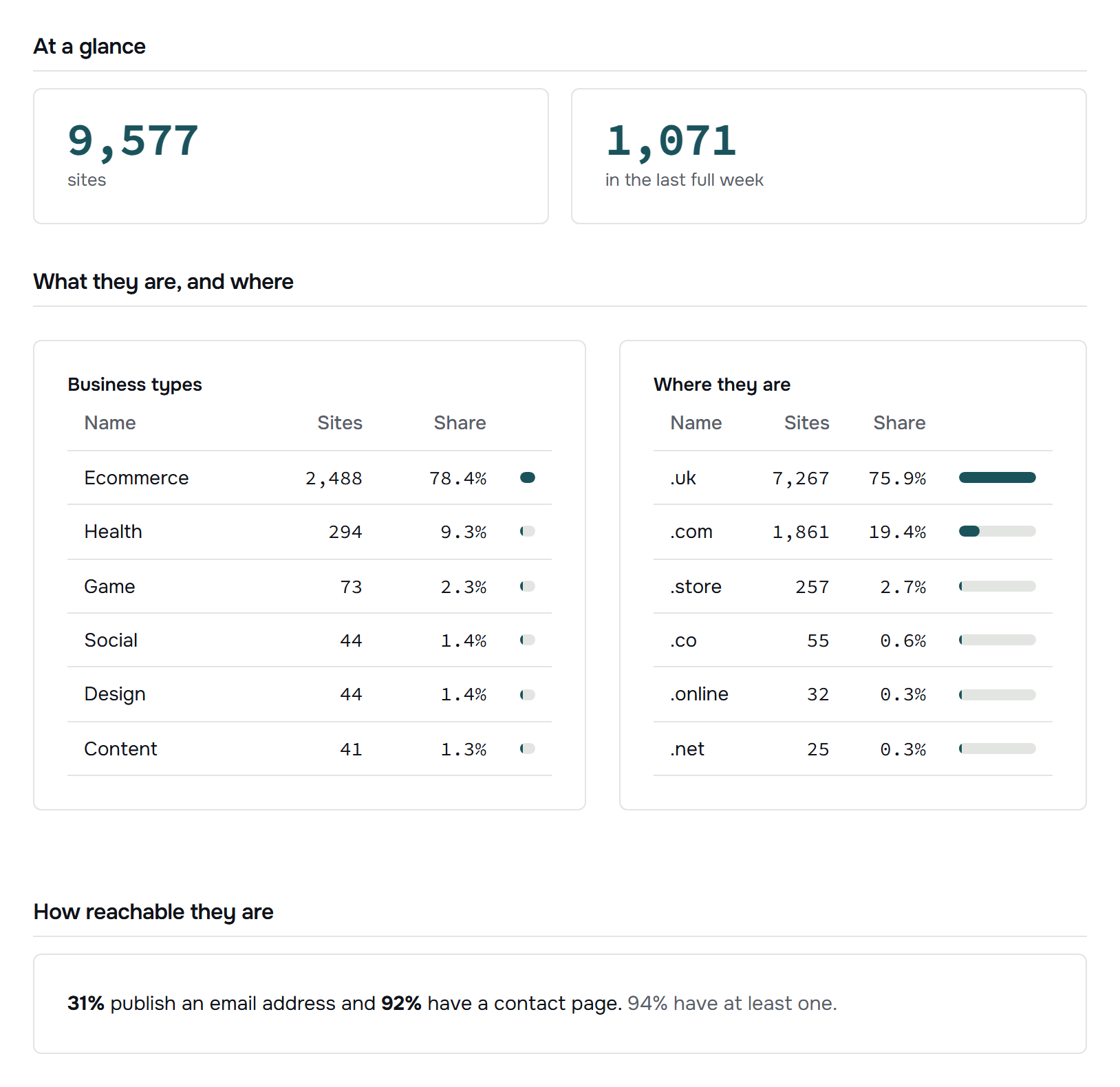Select the Social row name
The width and height of the screenshot is (1120, 1087).
pos(111,640)
